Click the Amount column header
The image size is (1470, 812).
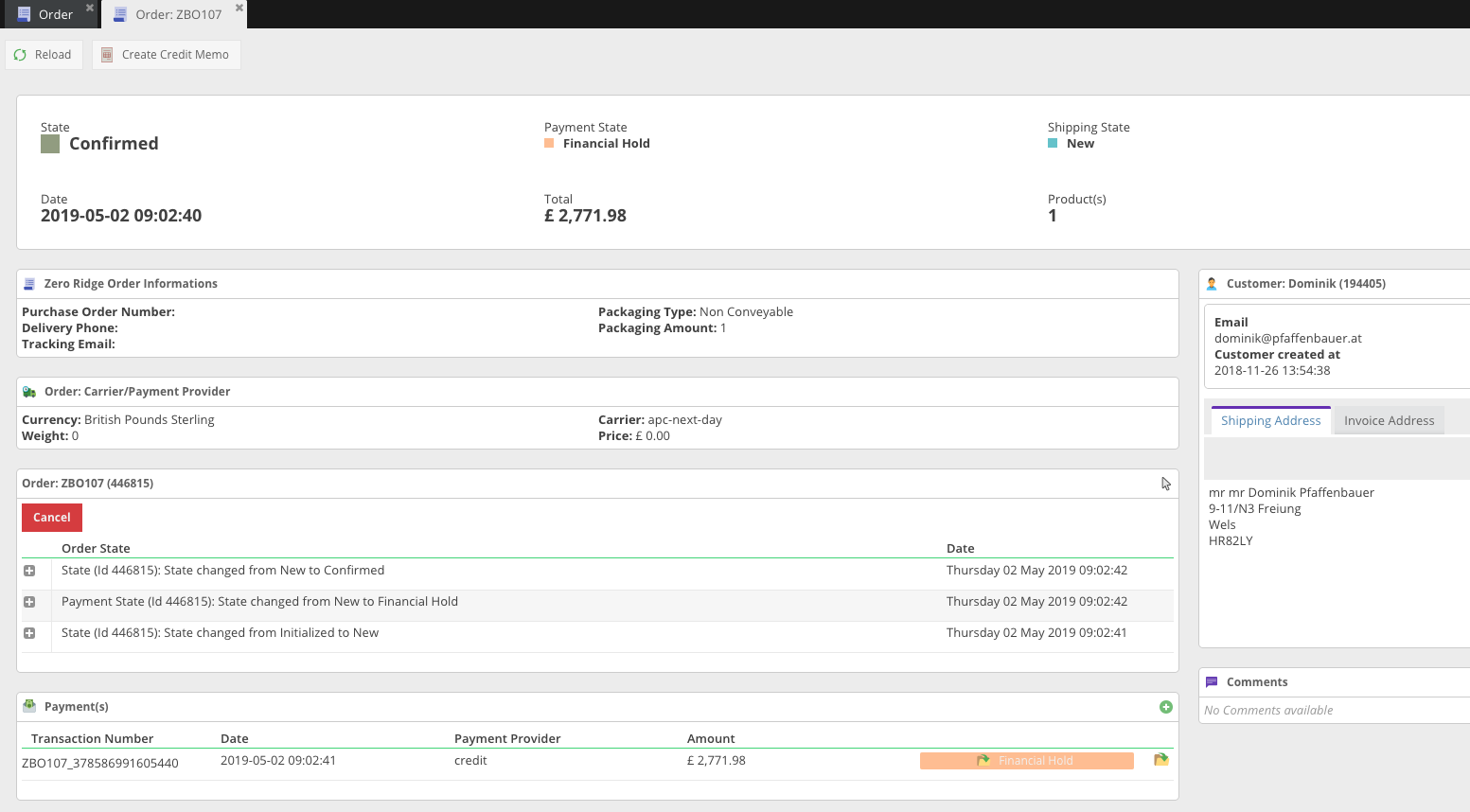tap(711, 739)
